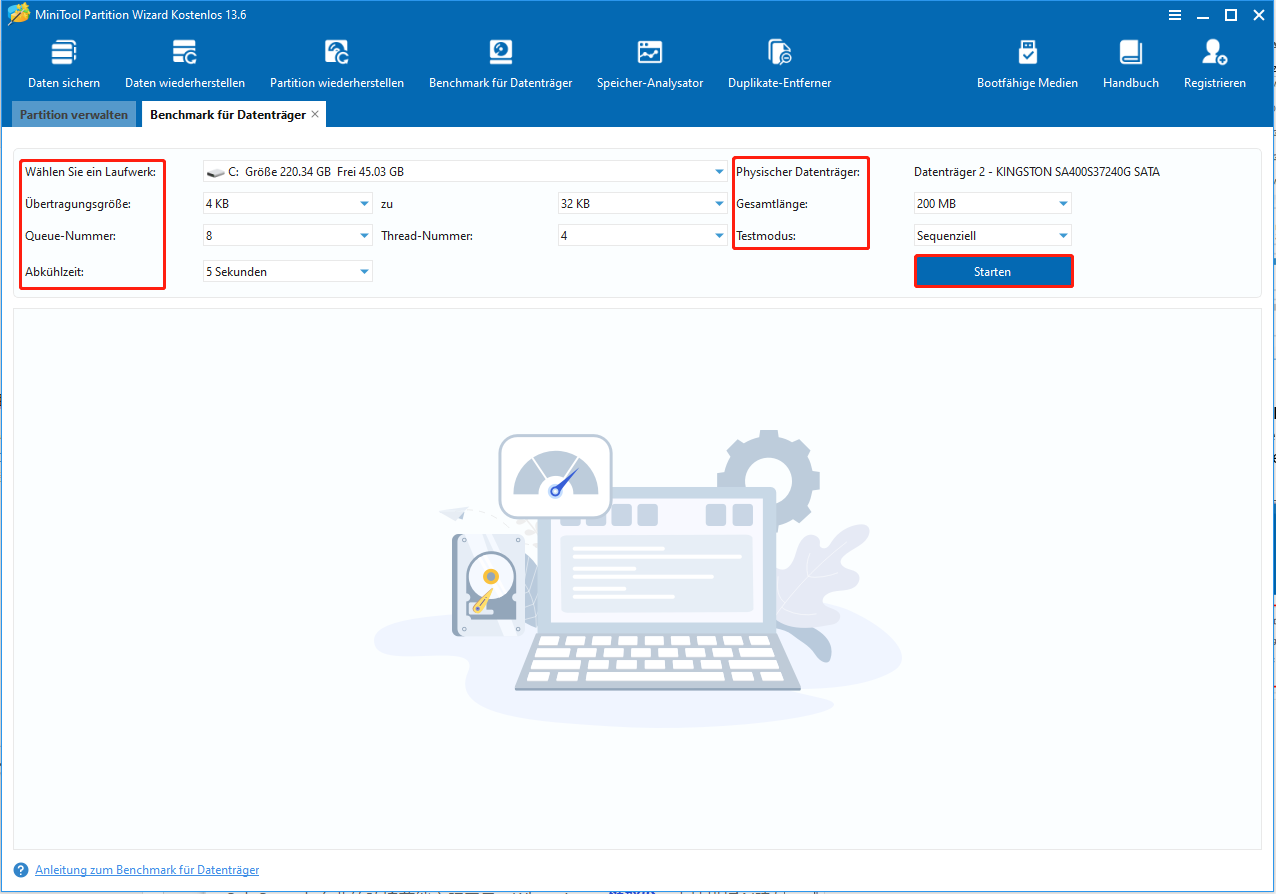Click the Starten button

click(x=993, y=272)
